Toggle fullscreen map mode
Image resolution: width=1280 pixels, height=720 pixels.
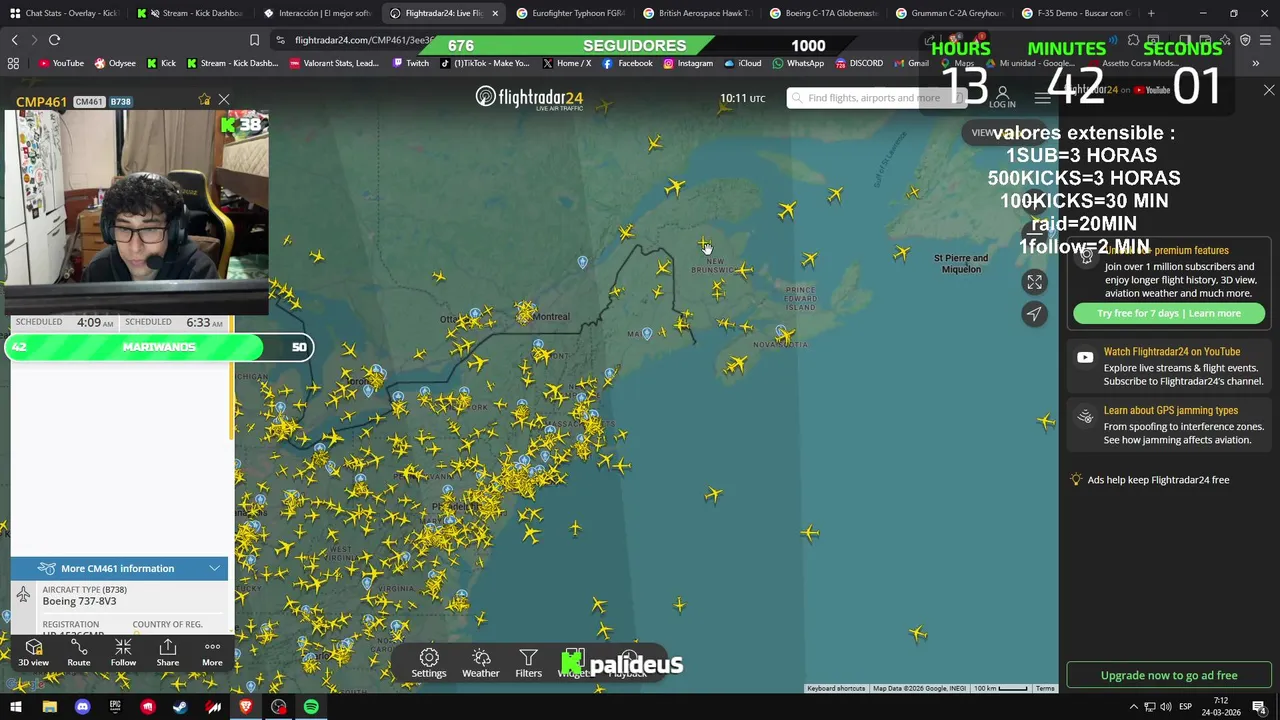pos(1034,282)
